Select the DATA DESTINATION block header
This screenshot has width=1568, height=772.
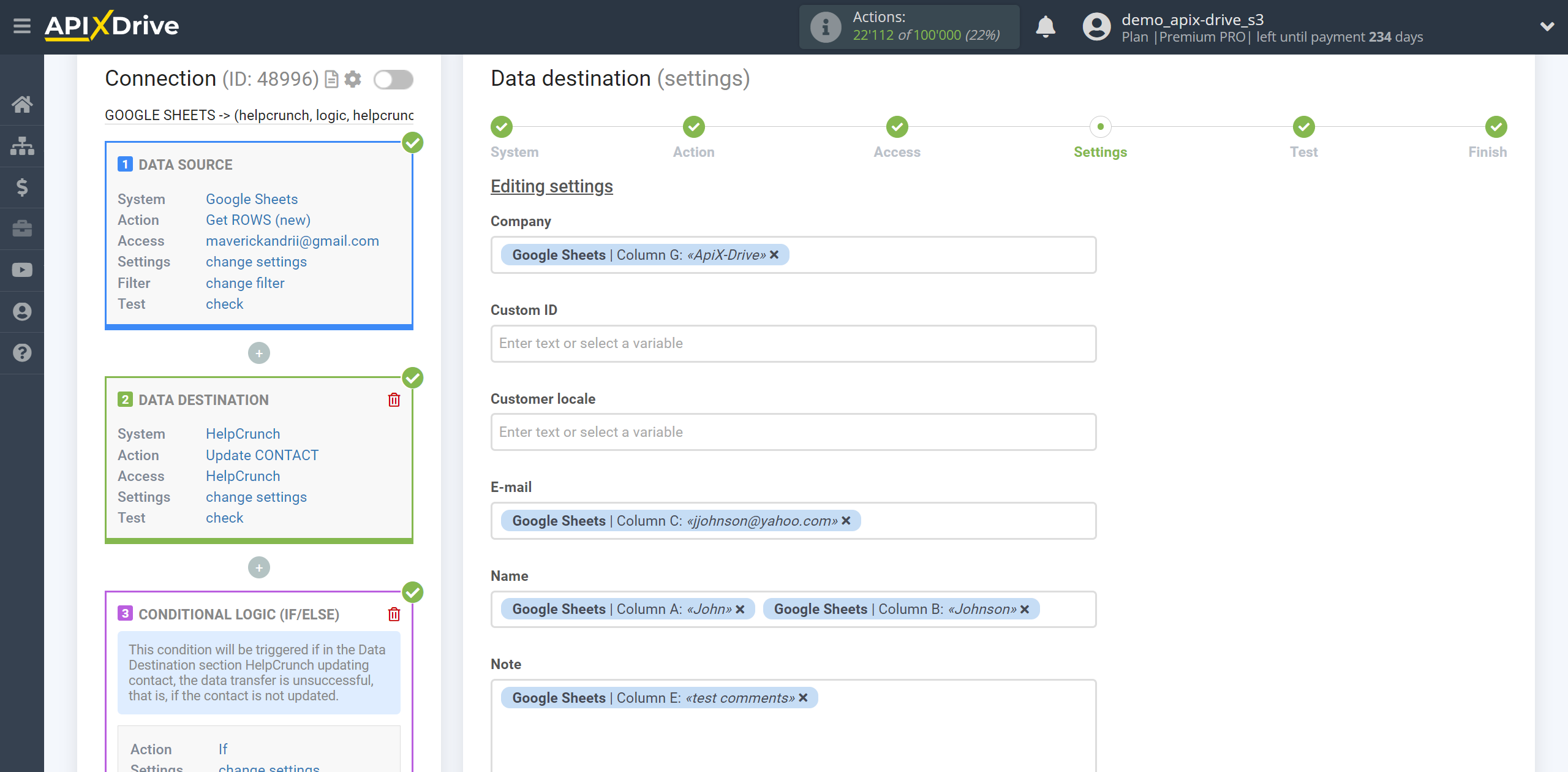pyautogui.click(x=203, y=400)
